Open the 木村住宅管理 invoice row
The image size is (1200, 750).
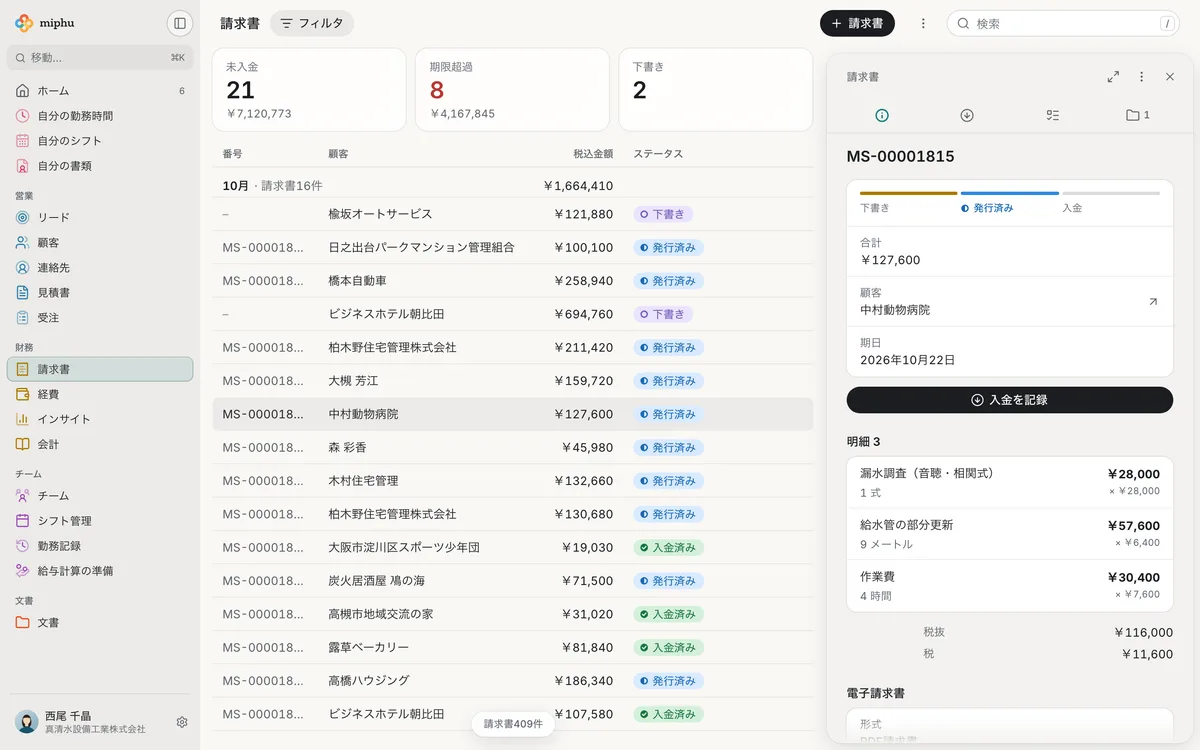(512, 481)
